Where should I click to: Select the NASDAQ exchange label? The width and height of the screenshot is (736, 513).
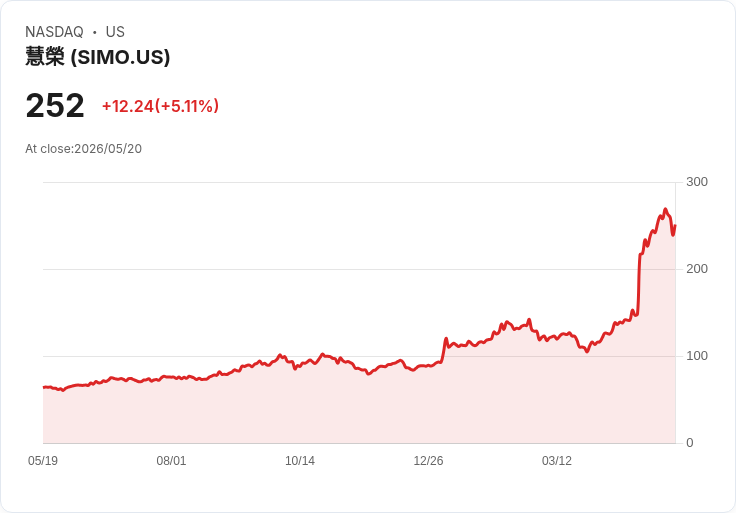point(54,32)
